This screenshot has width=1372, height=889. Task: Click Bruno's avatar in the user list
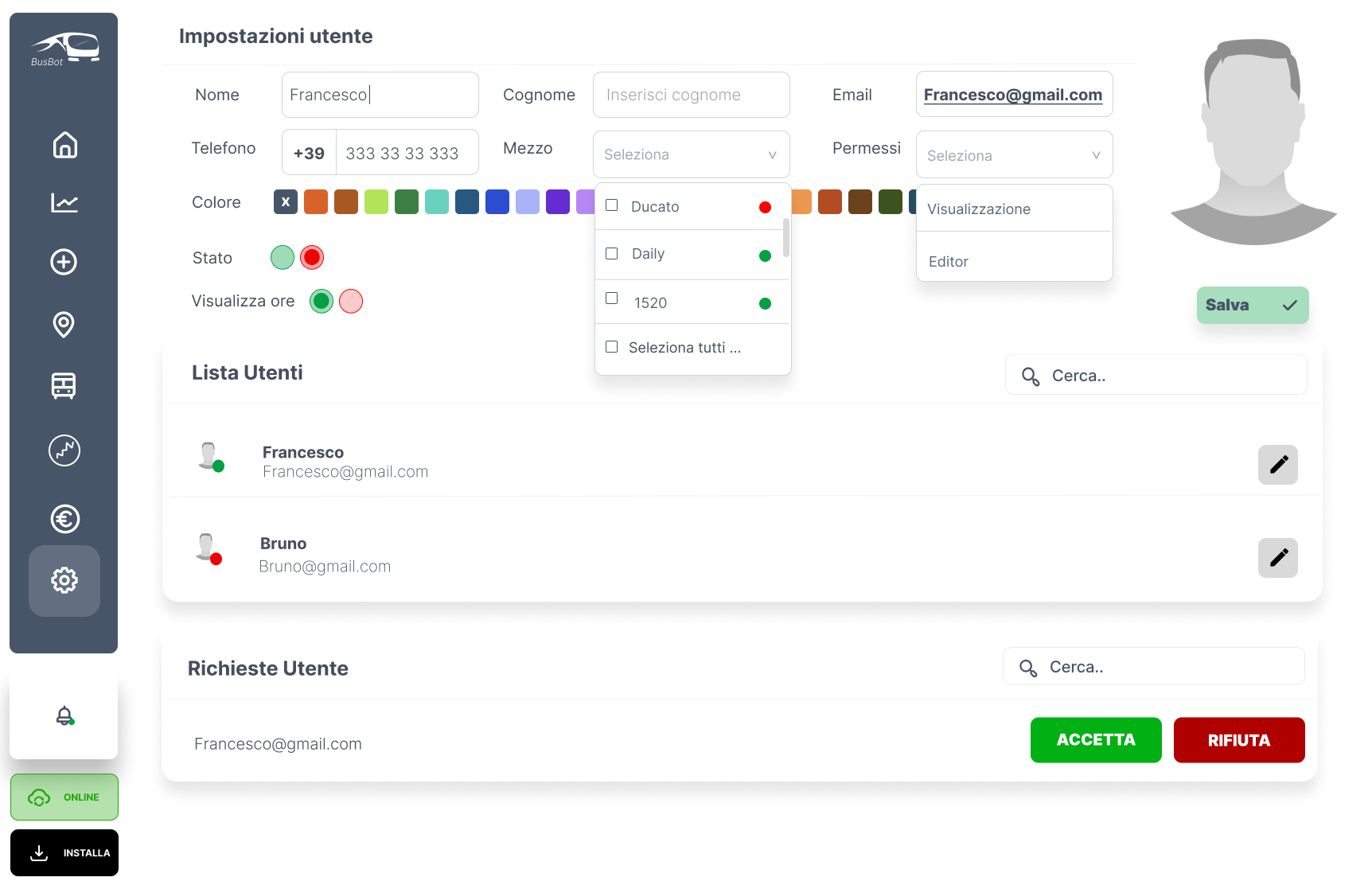click(x=209, y=548)
